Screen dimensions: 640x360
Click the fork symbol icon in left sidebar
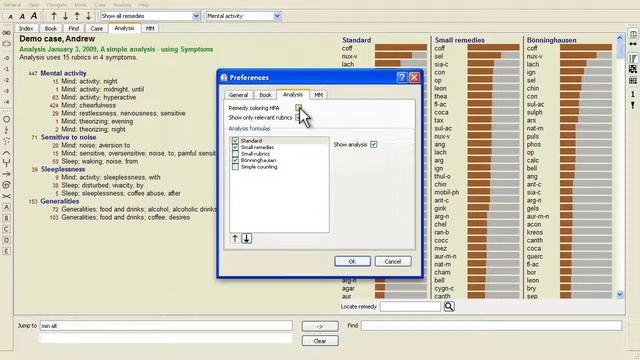coord(7,163)
